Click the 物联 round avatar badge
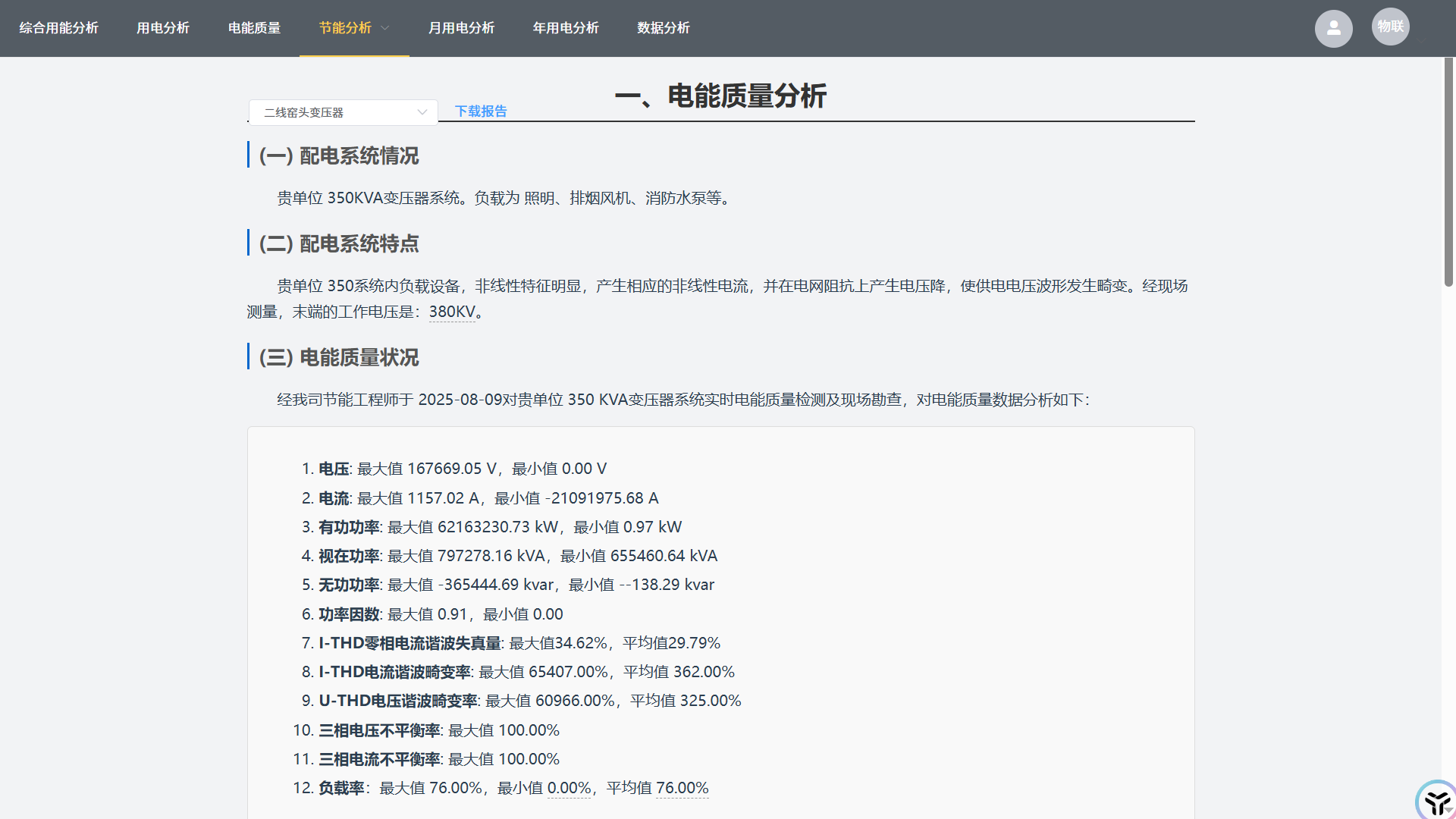1456x819 pixels. point(1390,27)
